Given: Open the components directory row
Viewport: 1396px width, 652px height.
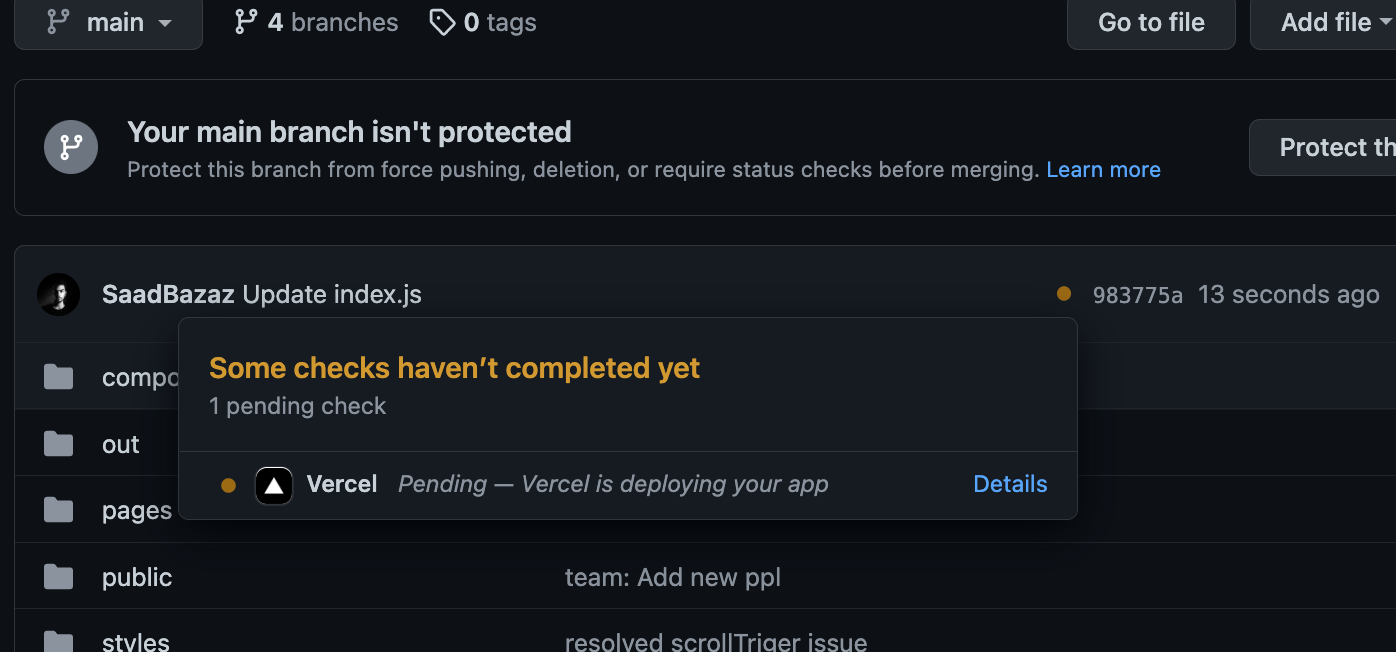Looking at the screenshot, I should pyautogui.click(x=140, y=377).
